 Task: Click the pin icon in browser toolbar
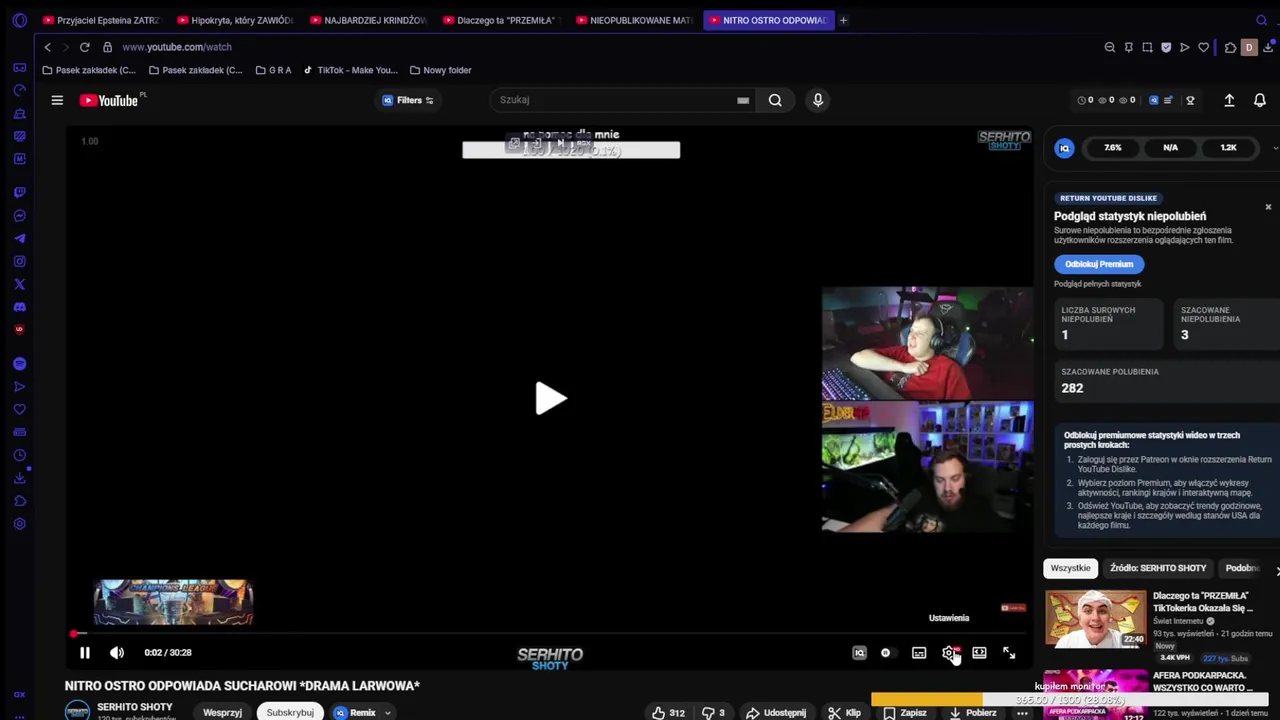(1129, 47)
